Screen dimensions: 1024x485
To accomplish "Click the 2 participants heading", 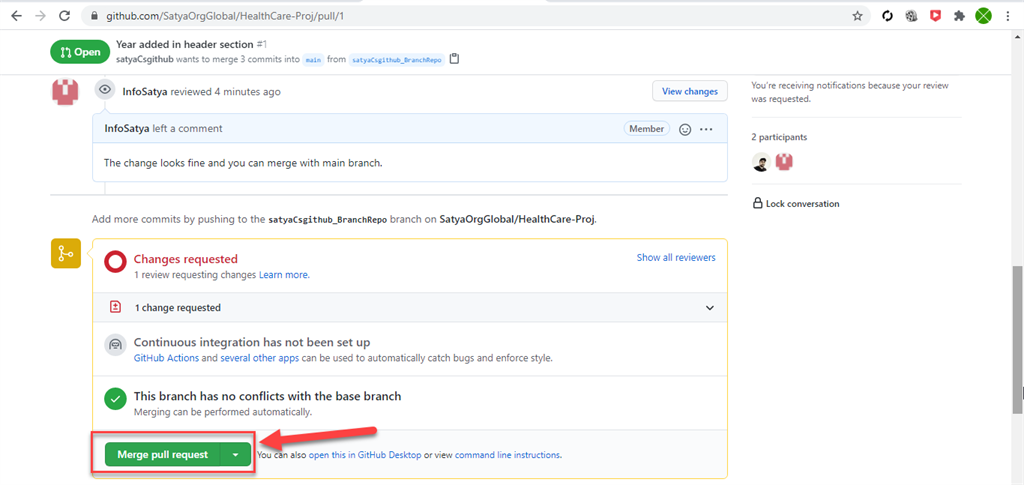I will click(779, 137).
